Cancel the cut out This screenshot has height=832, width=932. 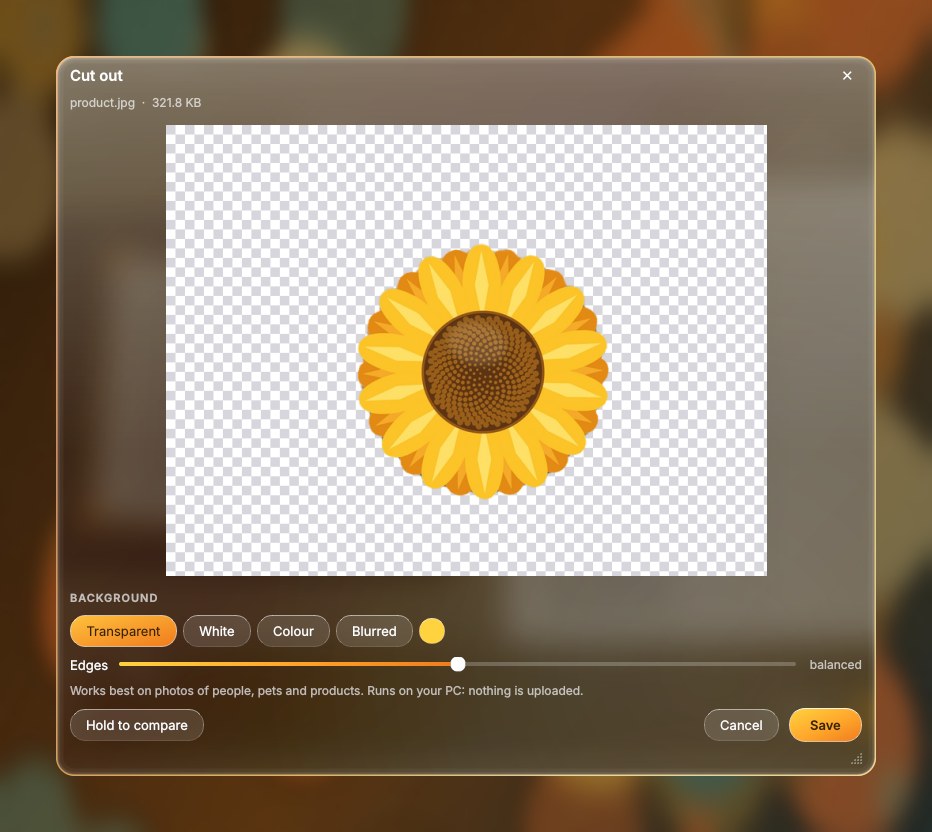coord(741,725)
